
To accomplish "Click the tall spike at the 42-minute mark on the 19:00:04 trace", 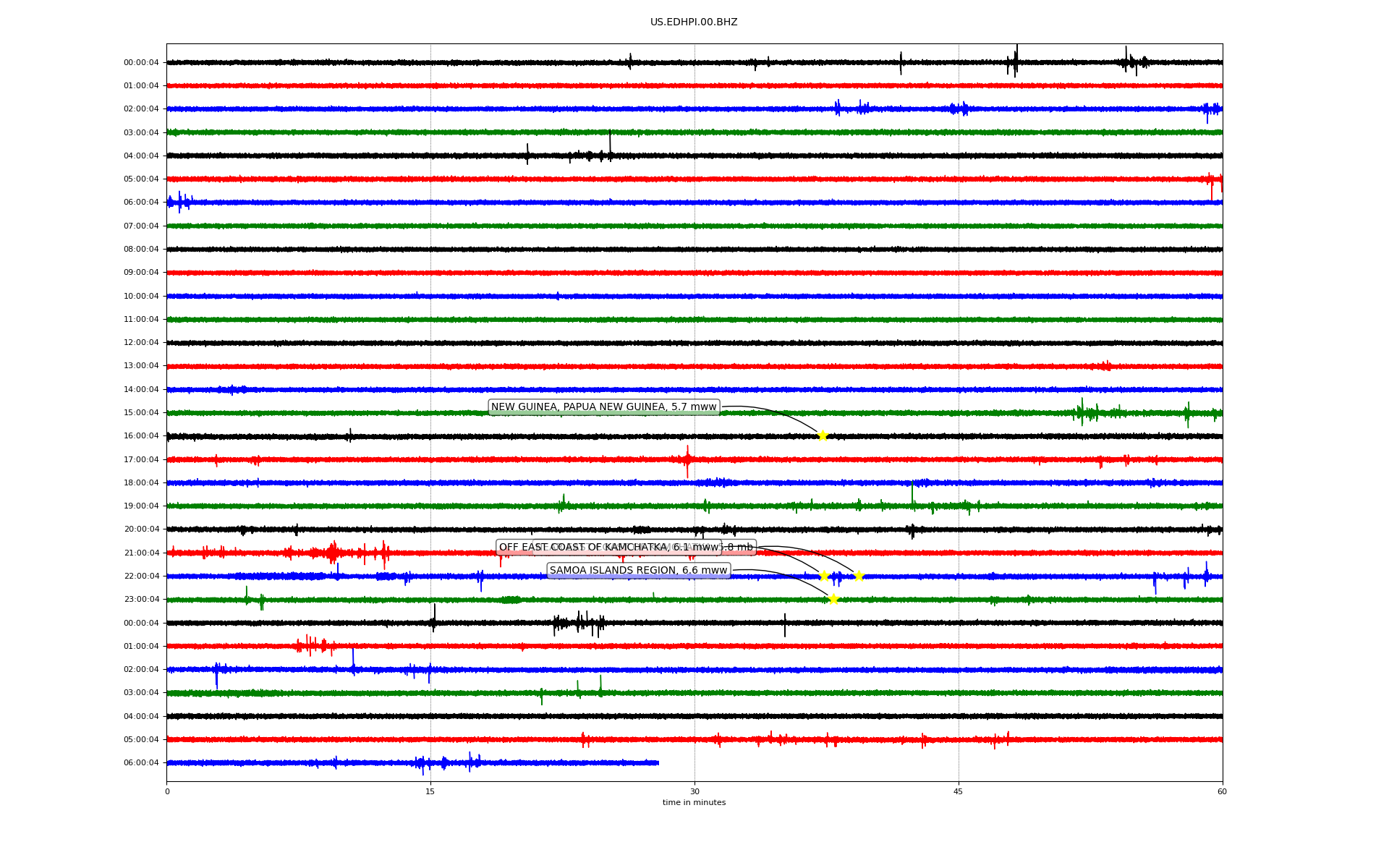I will (912, 495).
